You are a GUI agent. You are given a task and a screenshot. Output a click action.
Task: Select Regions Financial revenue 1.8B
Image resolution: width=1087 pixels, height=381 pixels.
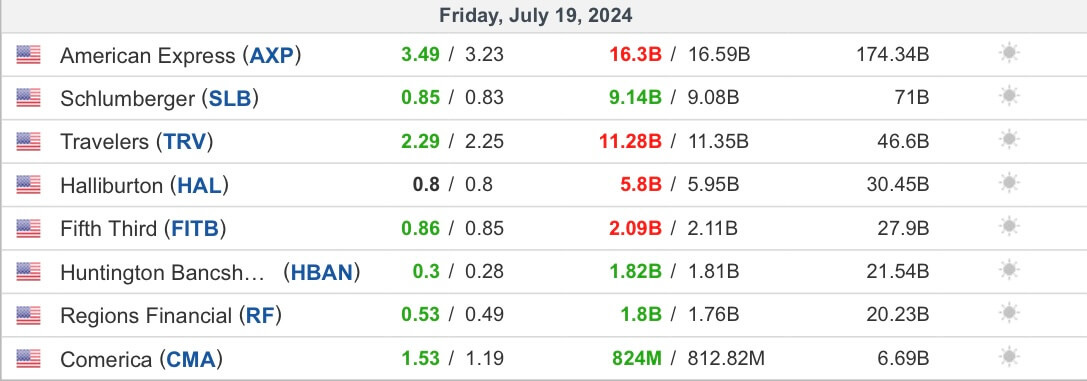641,314
